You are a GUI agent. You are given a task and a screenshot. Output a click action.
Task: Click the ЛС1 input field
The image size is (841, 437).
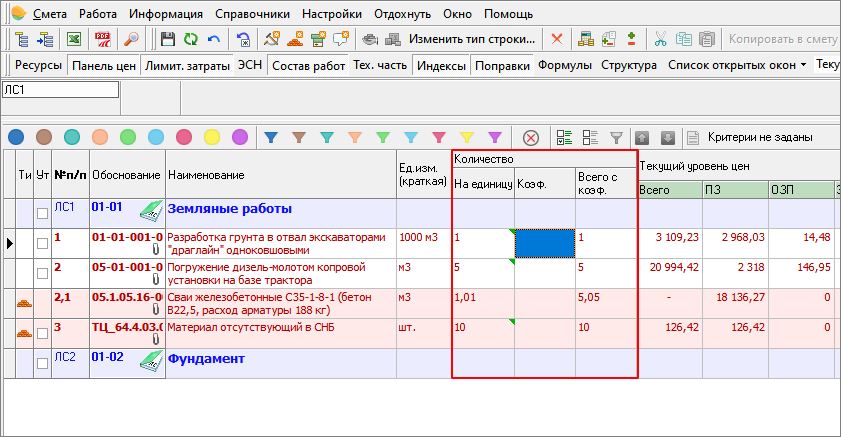(60, 89)
